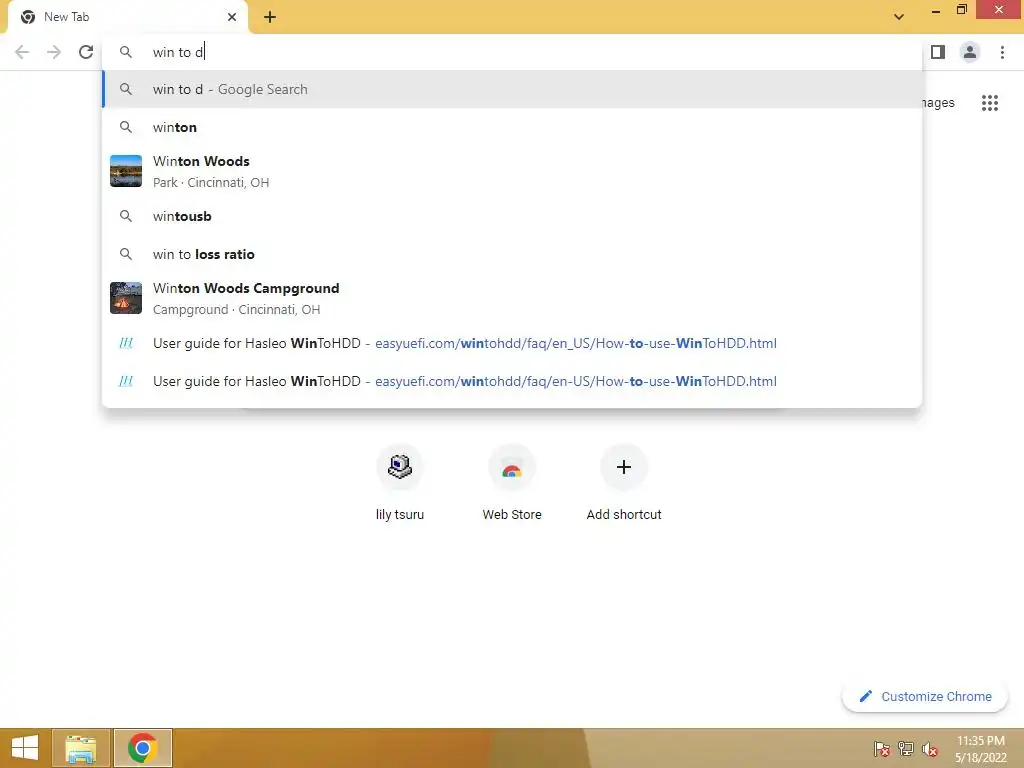Click the network tray icon

(x=906, y=749)
